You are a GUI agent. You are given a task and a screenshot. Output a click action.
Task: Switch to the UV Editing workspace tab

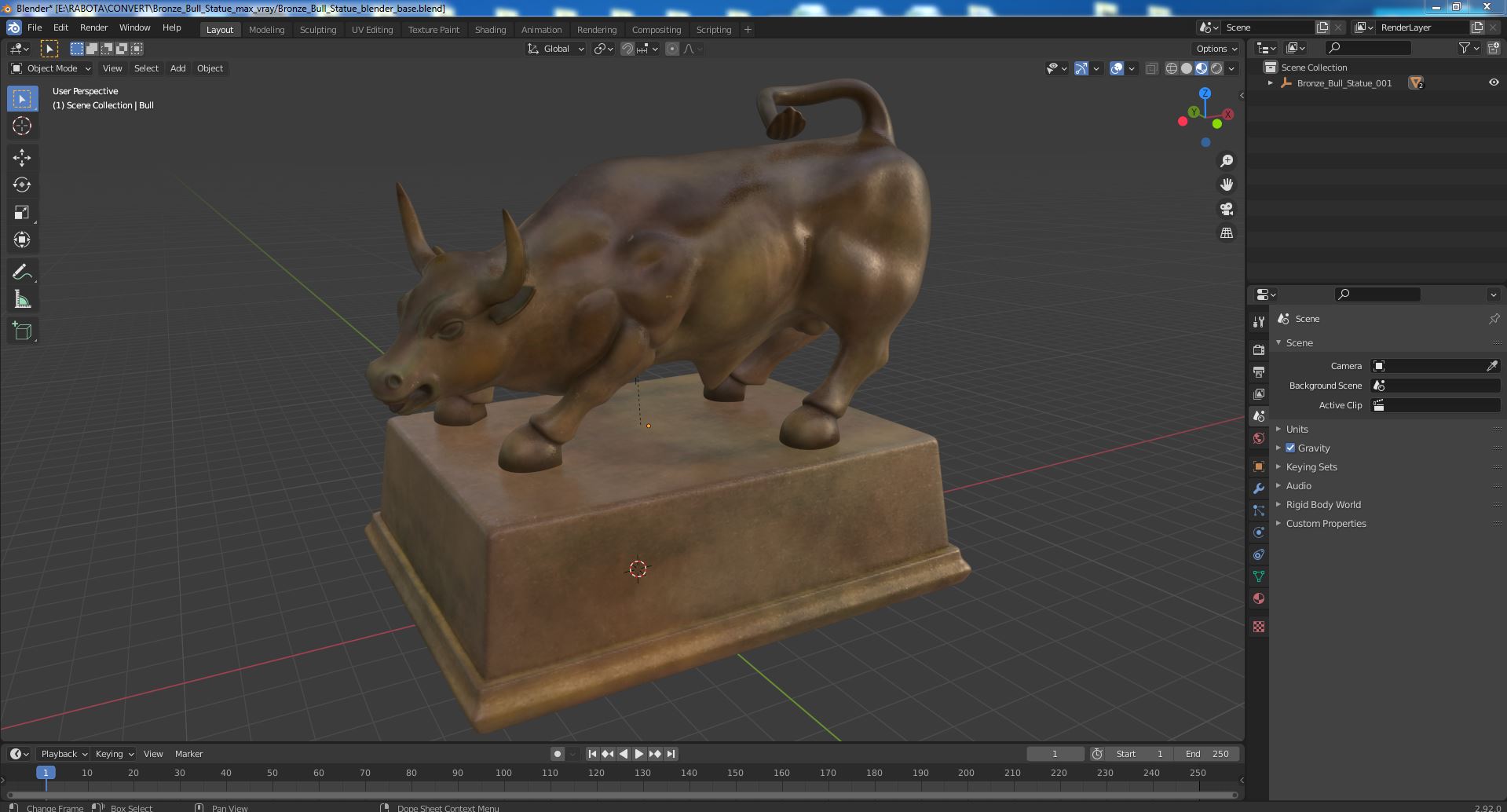click(x=372, y=30)
